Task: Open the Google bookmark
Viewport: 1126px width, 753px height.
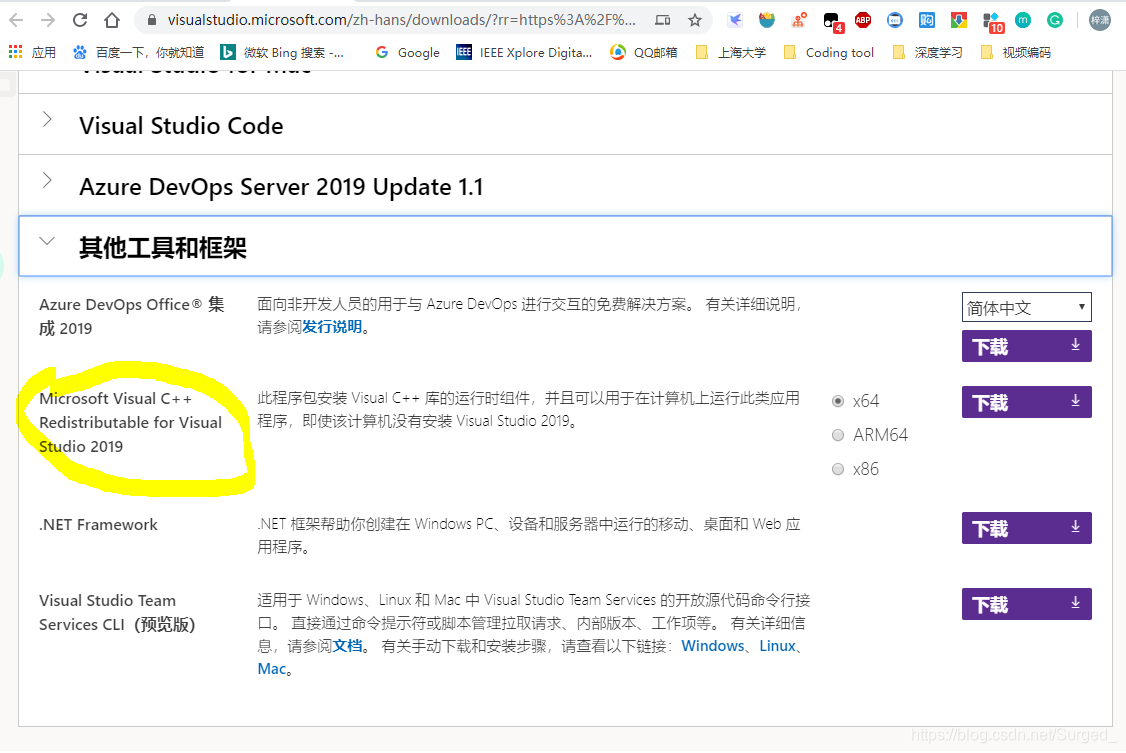Action: click(407, 52)
